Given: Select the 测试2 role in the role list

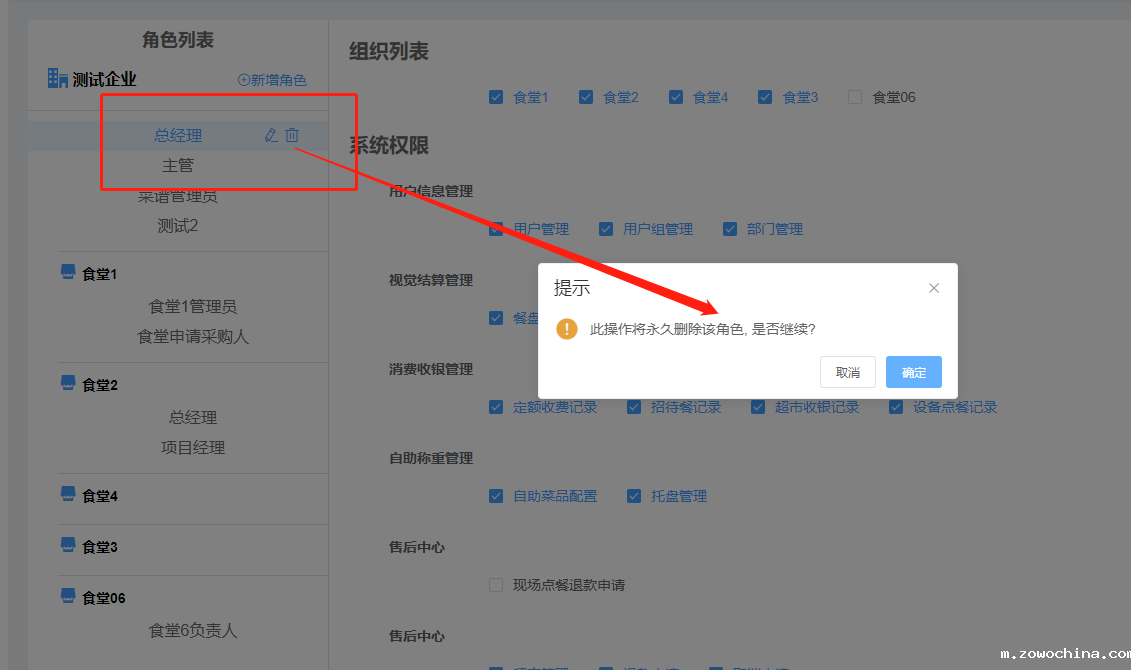Looking at the screenshot, I should [178, 225].
